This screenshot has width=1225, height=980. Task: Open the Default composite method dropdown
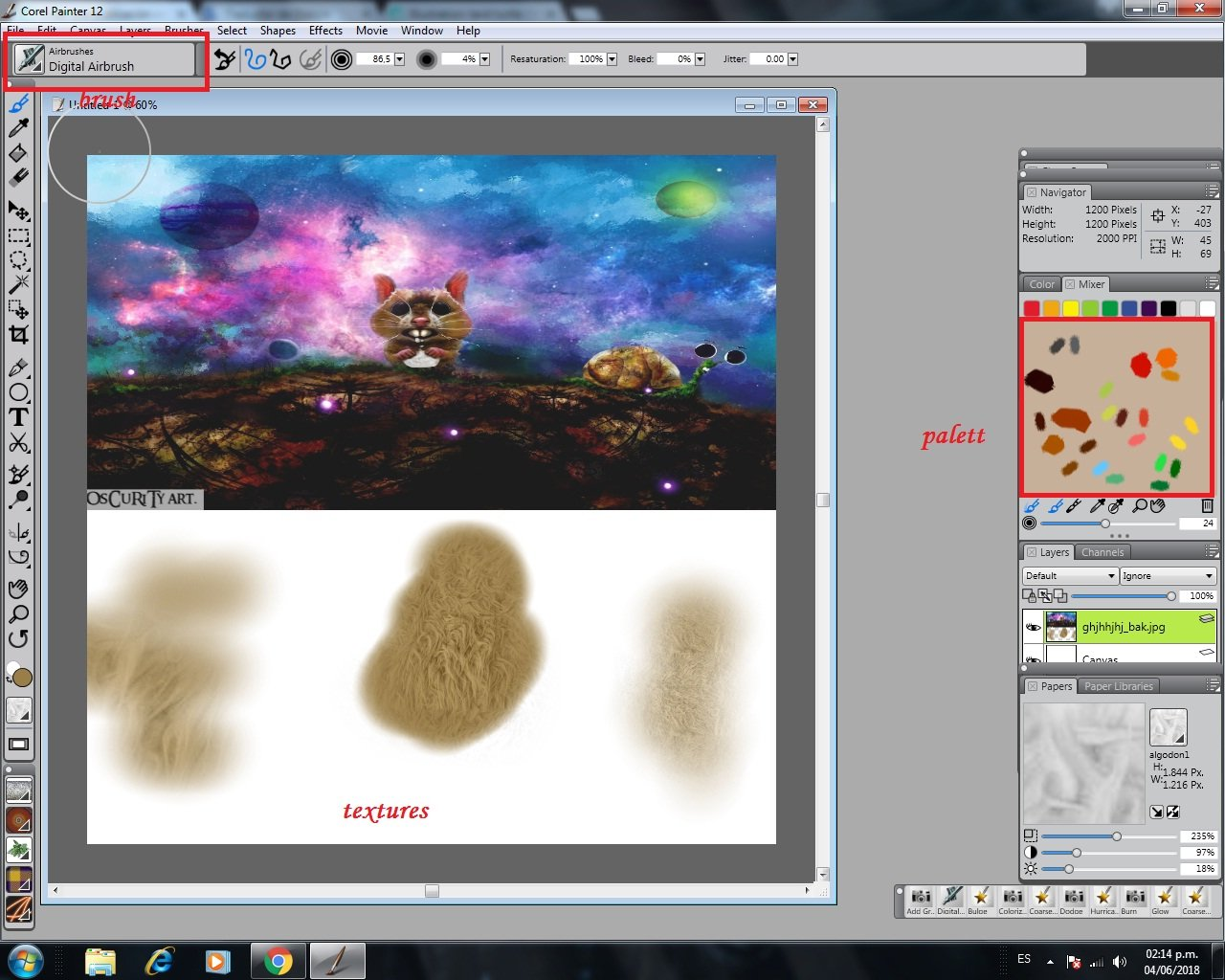1070,576
